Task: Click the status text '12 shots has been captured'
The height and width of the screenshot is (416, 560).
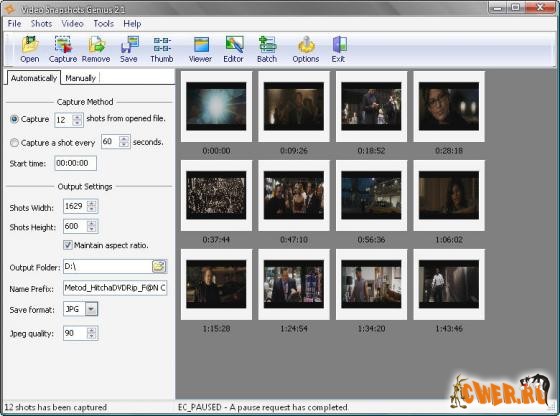Action: coord(55,407)
